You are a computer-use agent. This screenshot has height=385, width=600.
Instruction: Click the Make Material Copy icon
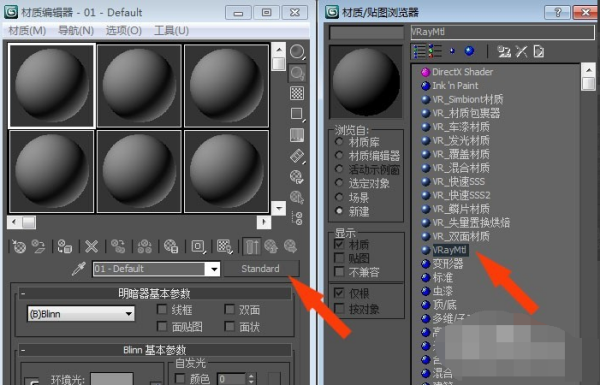point(118,246)
